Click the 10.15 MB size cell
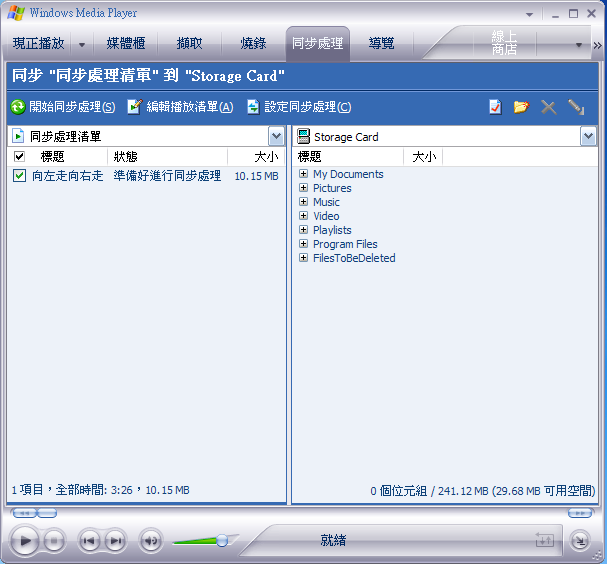Image resolution: width=607 pixels, height=564 pixels. tap(257, 176)
